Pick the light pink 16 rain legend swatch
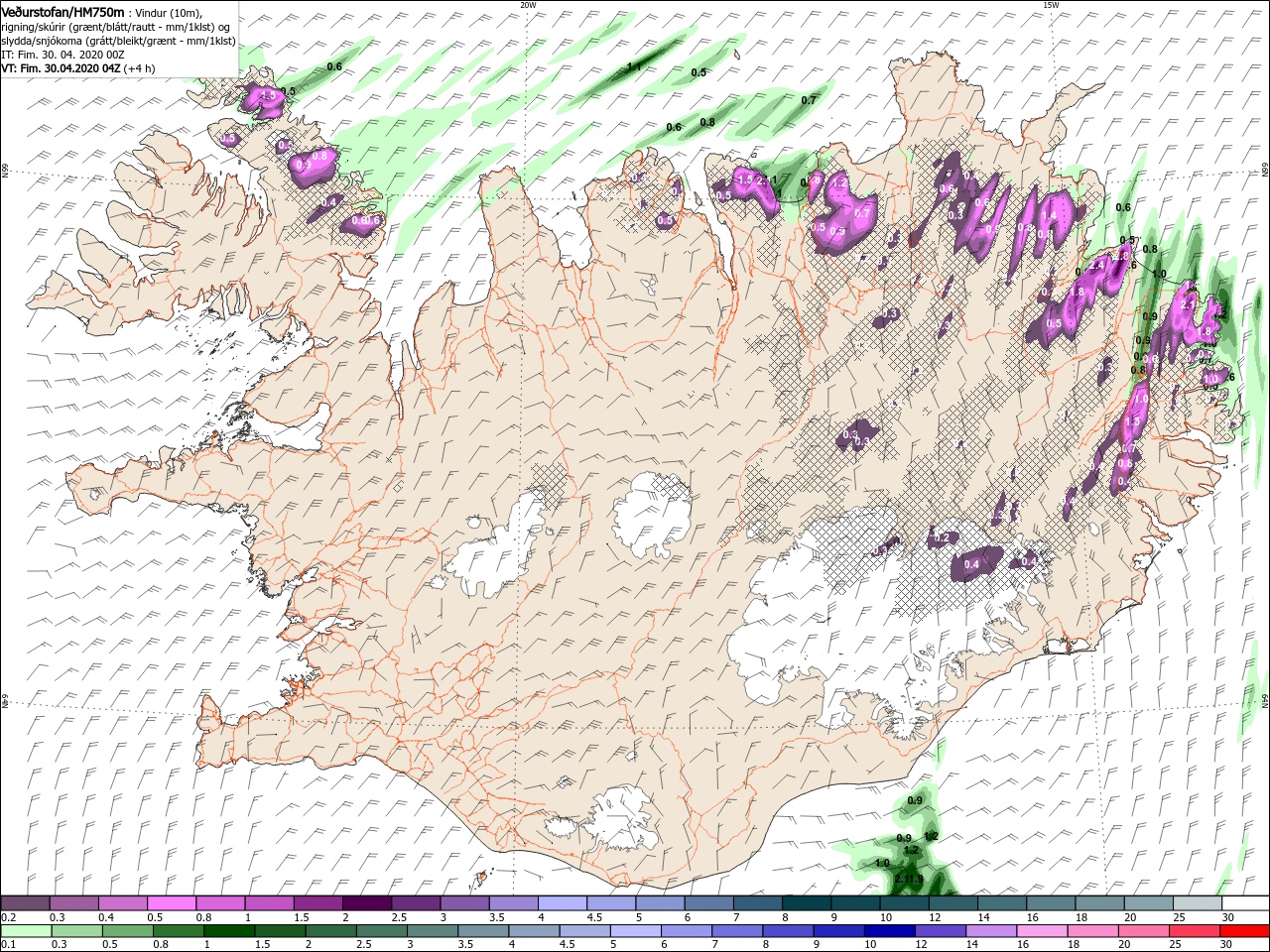This screenshot has width=1270, height=952. (x=1041, y=931)
